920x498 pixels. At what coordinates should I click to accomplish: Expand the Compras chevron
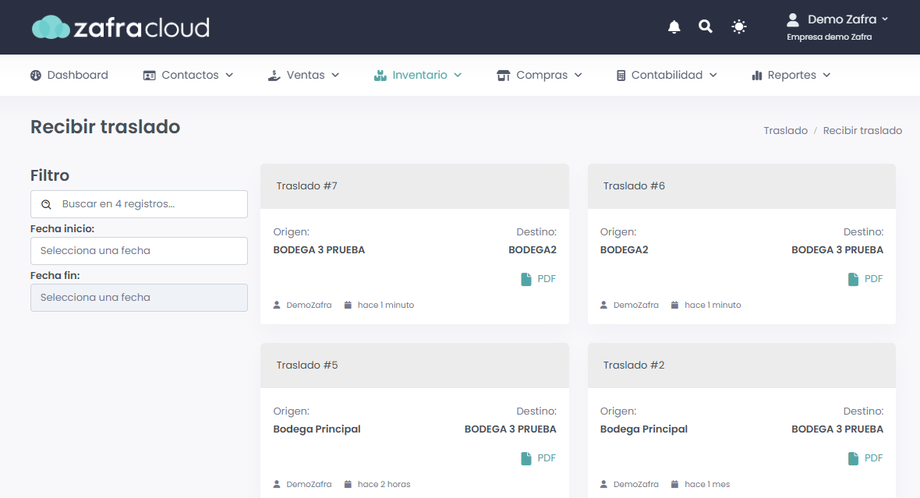tap(579, 75)
